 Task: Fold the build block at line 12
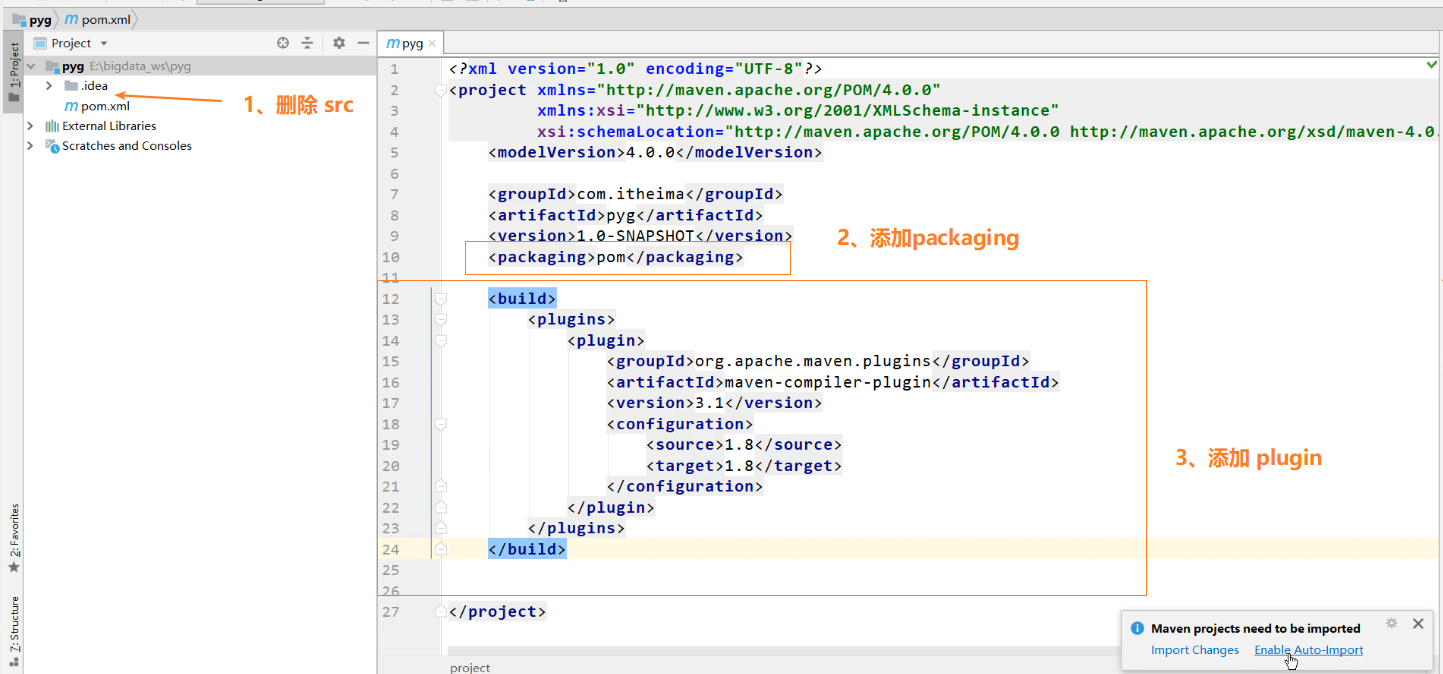[x=440, y=299]
